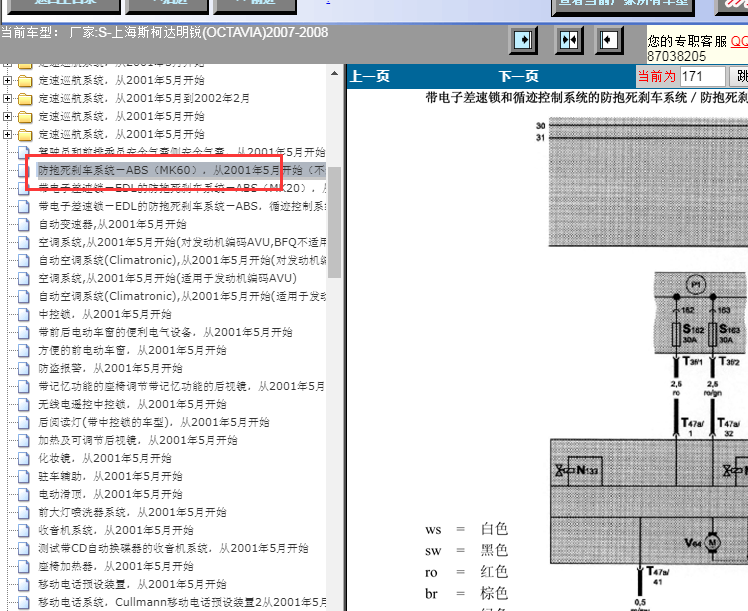Open 带记忆功能的座椅调节 entry
The width and height of the screenshot is (748, 611).
[x=181, y=386]
